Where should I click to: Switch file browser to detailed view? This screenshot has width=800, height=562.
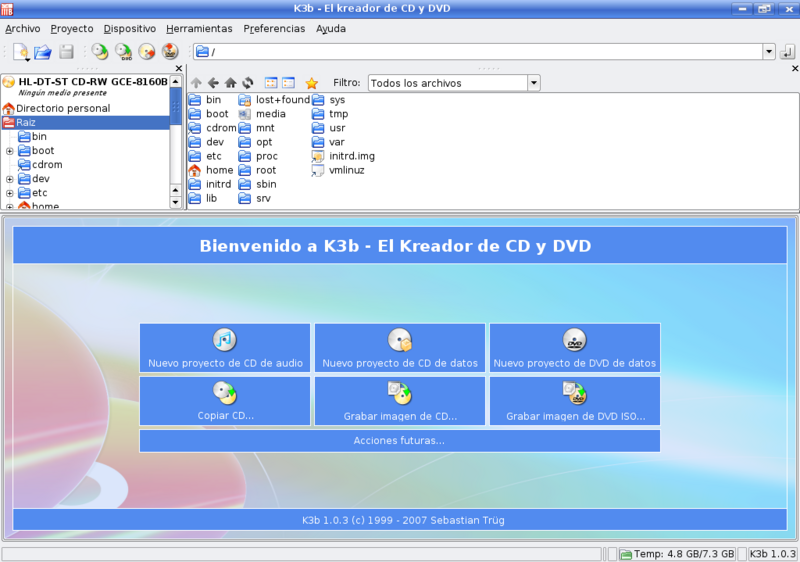click(288, 83)
